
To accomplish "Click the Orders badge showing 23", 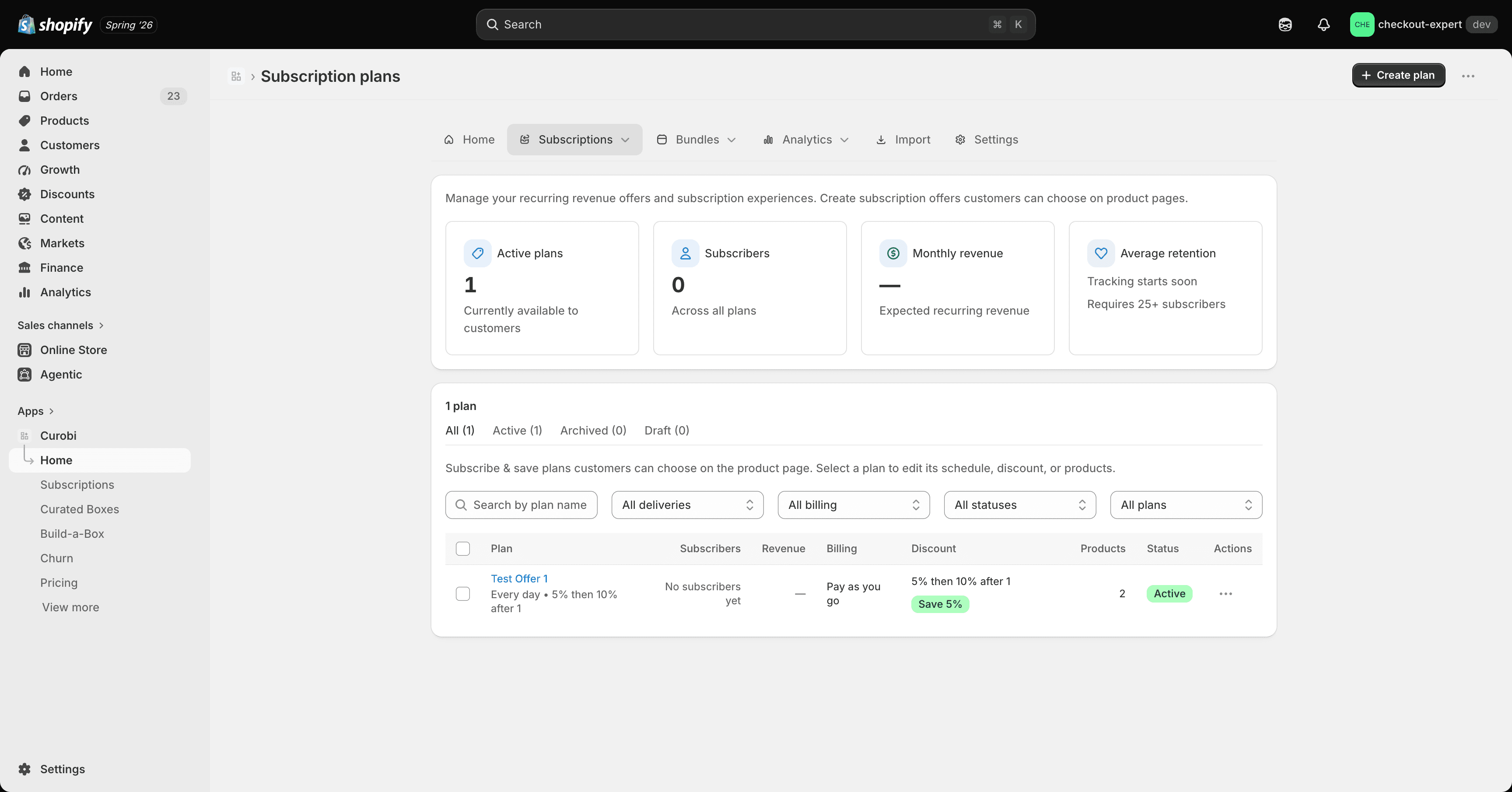I will click(x=173, y=96).
